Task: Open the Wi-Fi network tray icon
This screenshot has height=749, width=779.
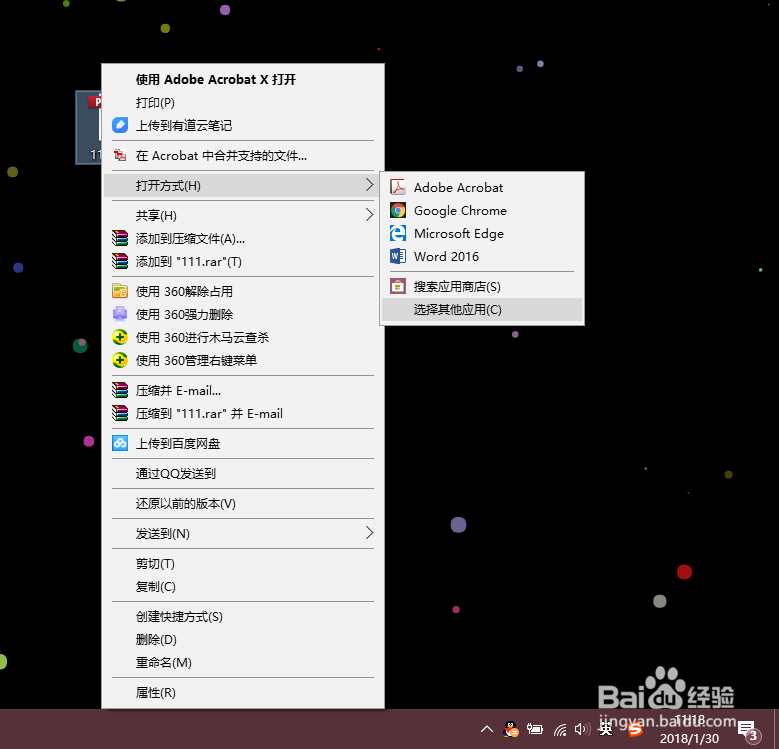Action: click(560, 729)
